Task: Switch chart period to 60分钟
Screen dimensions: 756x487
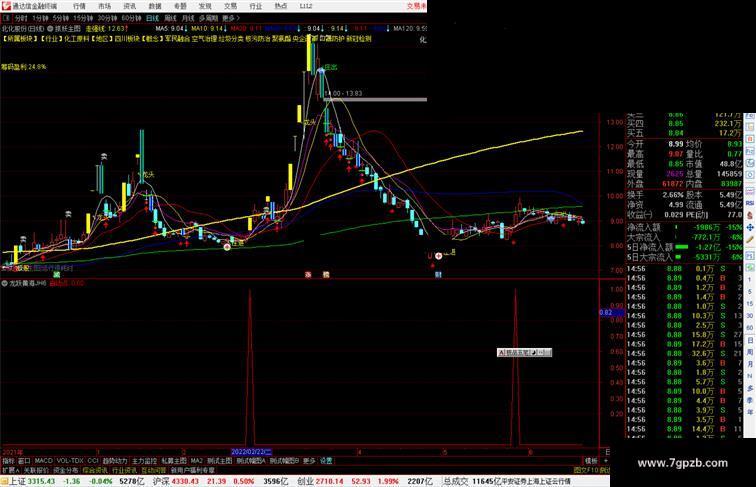Action: pos(131,18)
